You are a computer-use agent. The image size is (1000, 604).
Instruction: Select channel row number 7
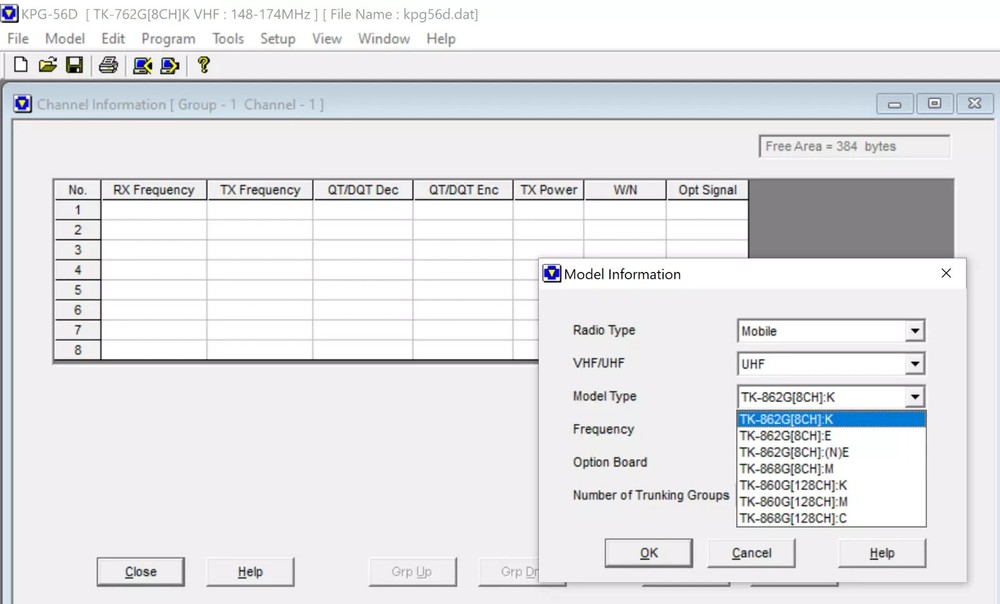point(78,330)
